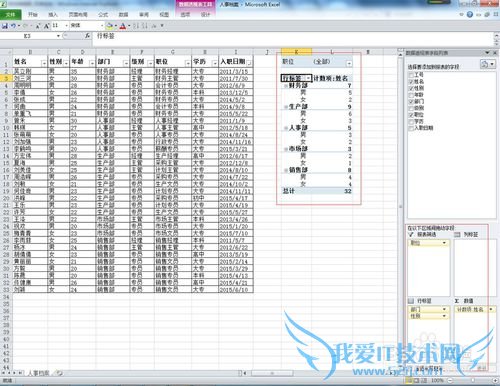Switch to the 设计 PivotTable tools tab
Image resolution: width=500 pixels, height=386 pixels.
pyautogui.click(x=206, y=15)
